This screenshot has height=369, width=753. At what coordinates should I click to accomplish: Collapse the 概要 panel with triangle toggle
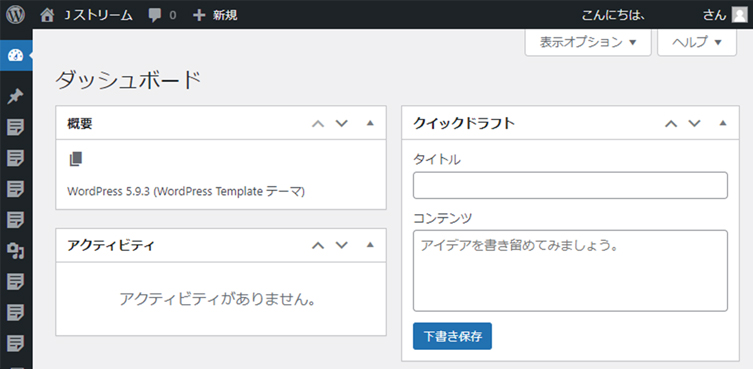pyautogui.click(x=370, y=123)
